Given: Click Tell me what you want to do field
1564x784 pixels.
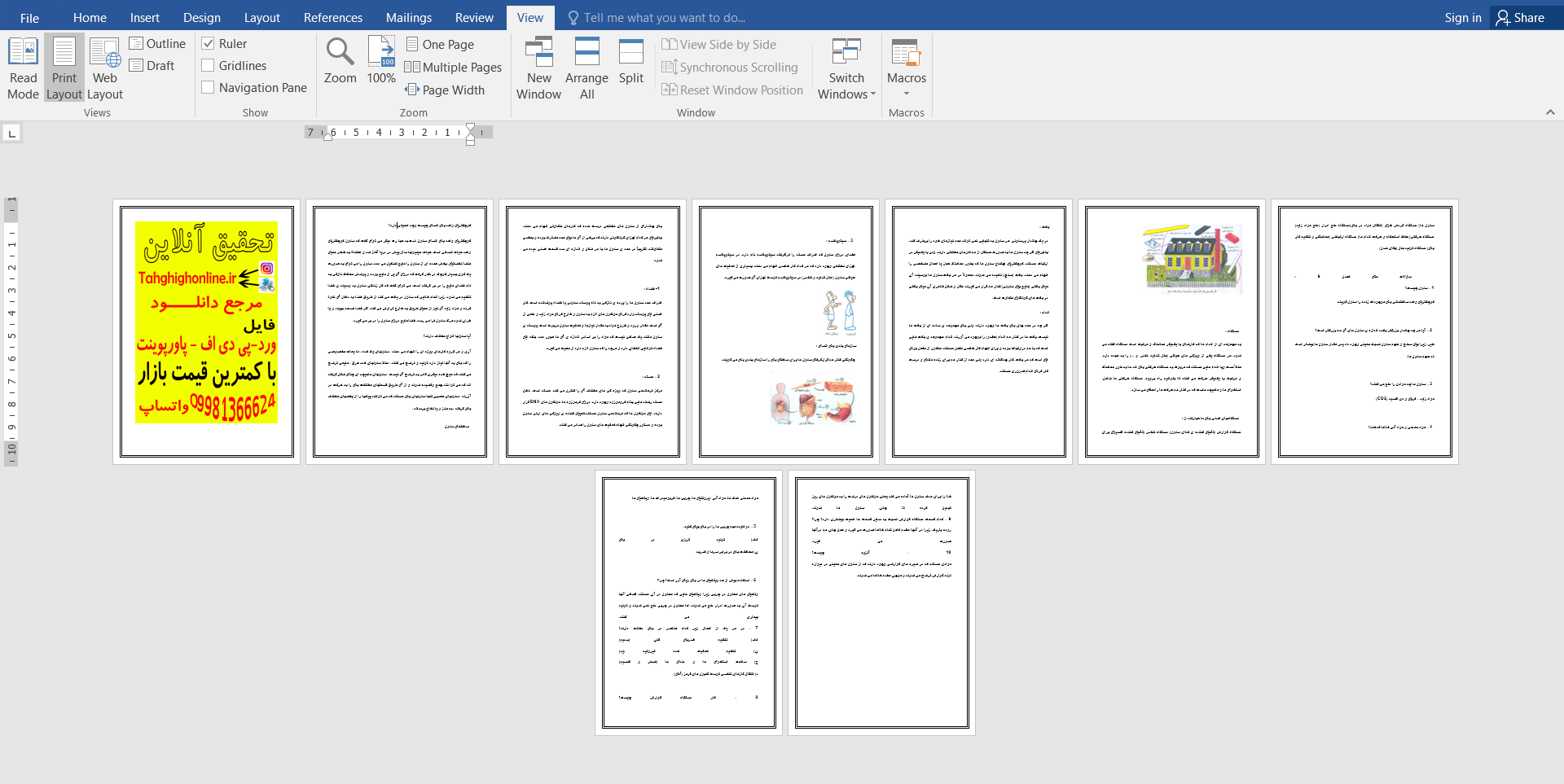Looking at the screenshot, I should click(x=665, y=17).
